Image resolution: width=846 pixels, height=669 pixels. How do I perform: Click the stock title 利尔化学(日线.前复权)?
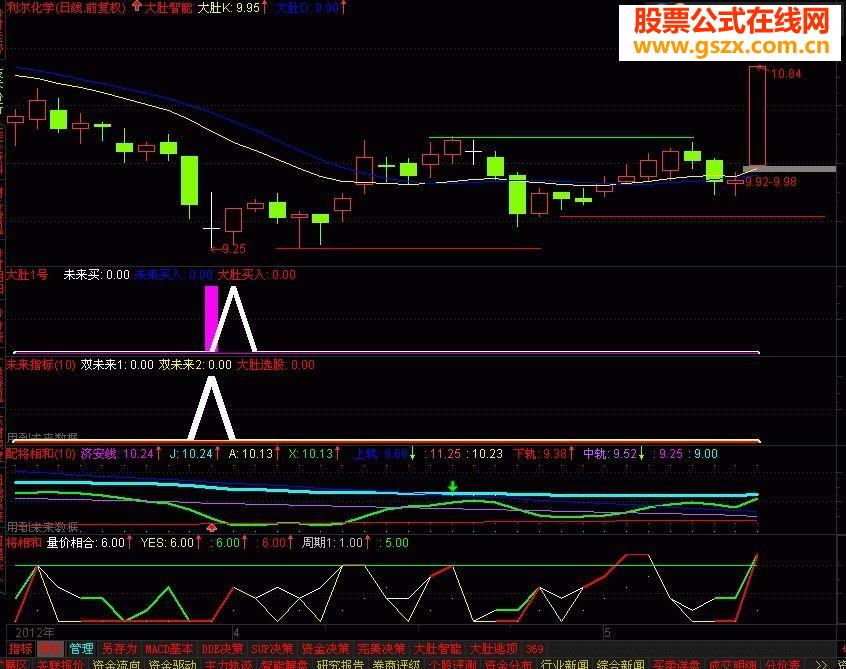66,8
